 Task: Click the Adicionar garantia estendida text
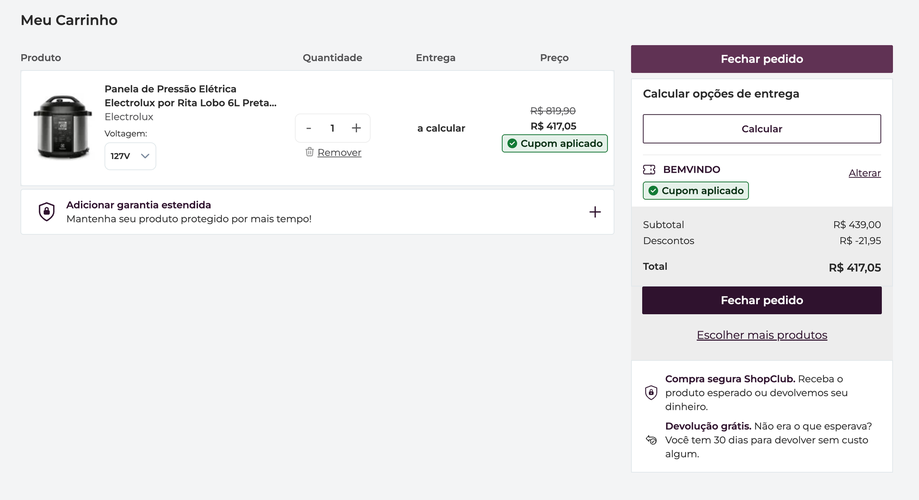tap(138, 205)
